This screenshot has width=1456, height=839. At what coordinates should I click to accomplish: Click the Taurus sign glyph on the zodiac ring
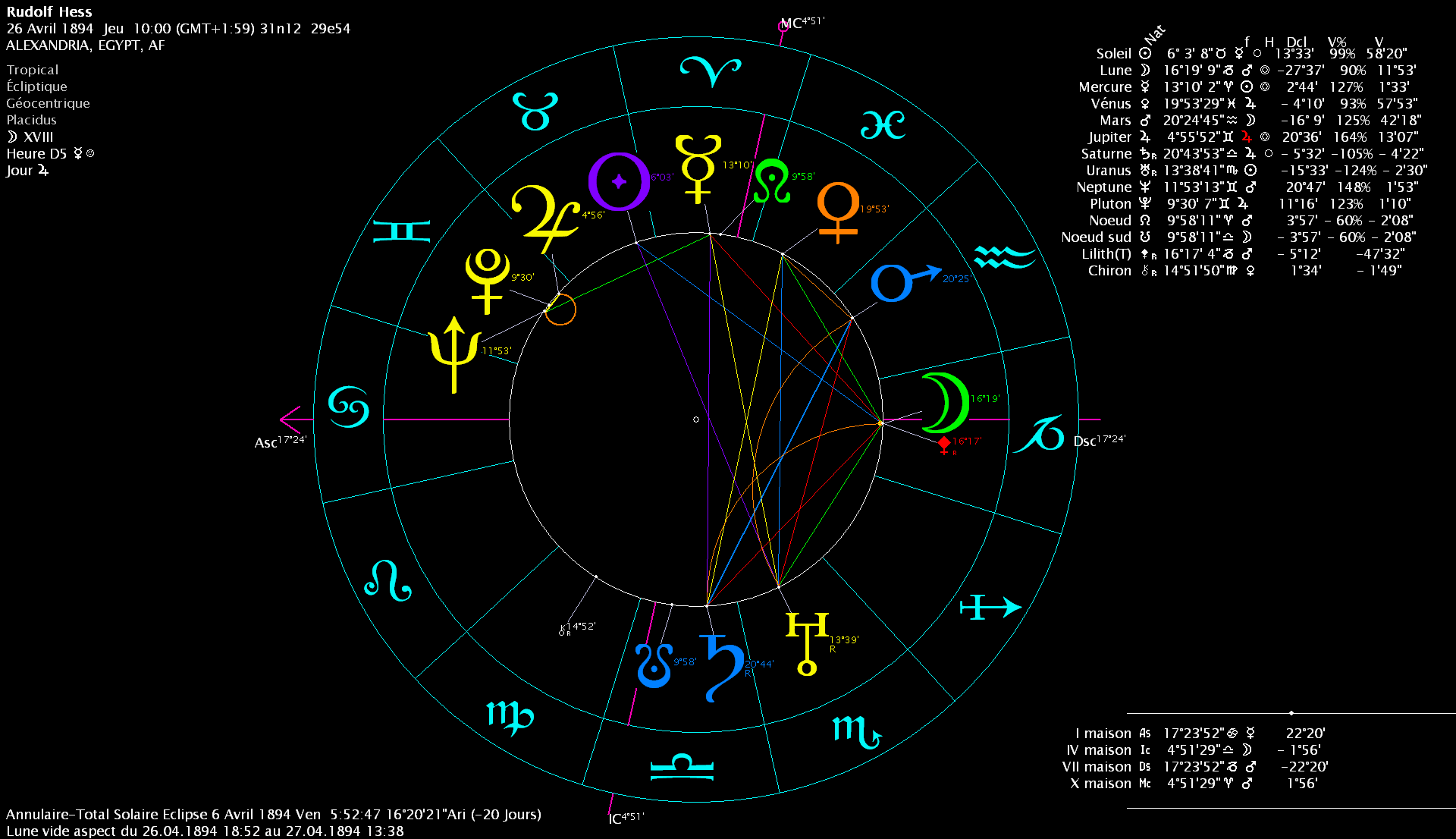pos(535,111)
